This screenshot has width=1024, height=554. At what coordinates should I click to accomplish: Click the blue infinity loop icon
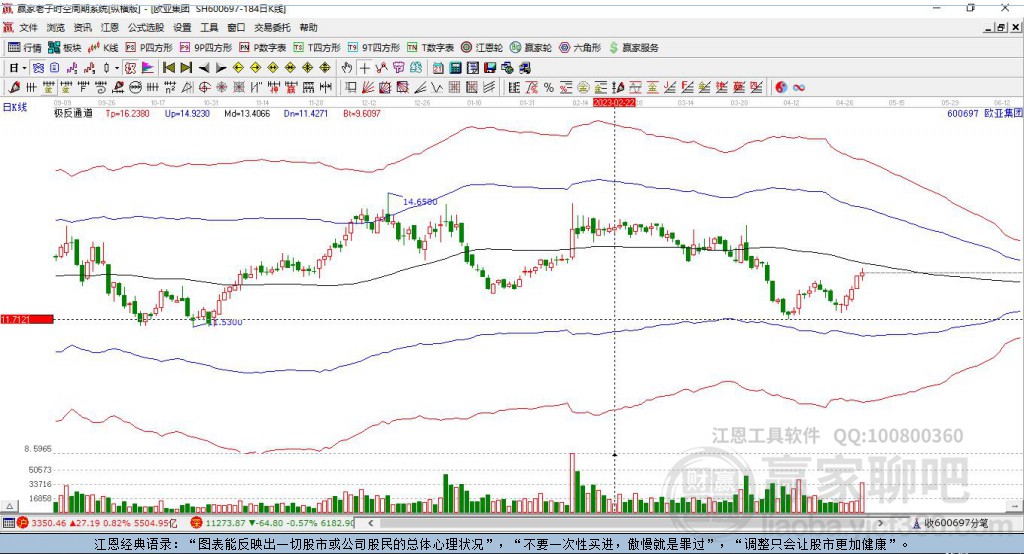coord(799,88)
